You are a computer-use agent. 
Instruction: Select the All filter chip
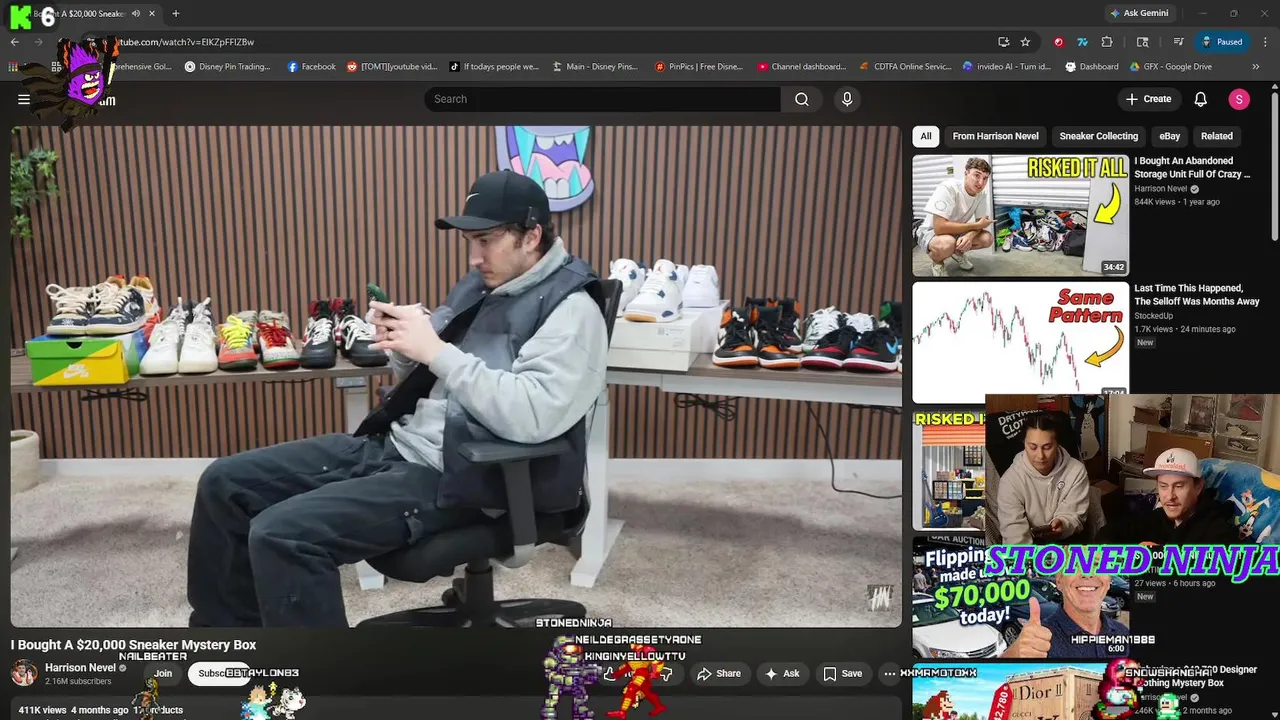pos(926,136)
